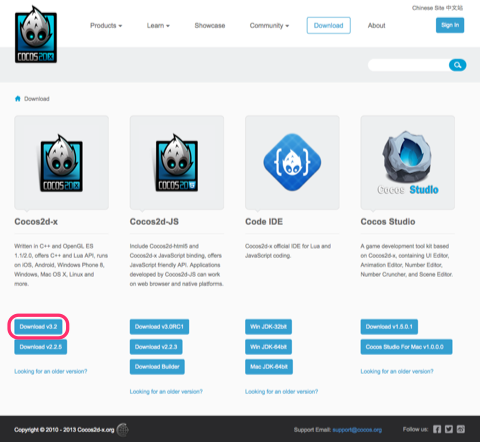The width and height of the screenshot is (480, 442).
Task: Open the Code IDE product thumbnail
Action: (x=292, y=163)
